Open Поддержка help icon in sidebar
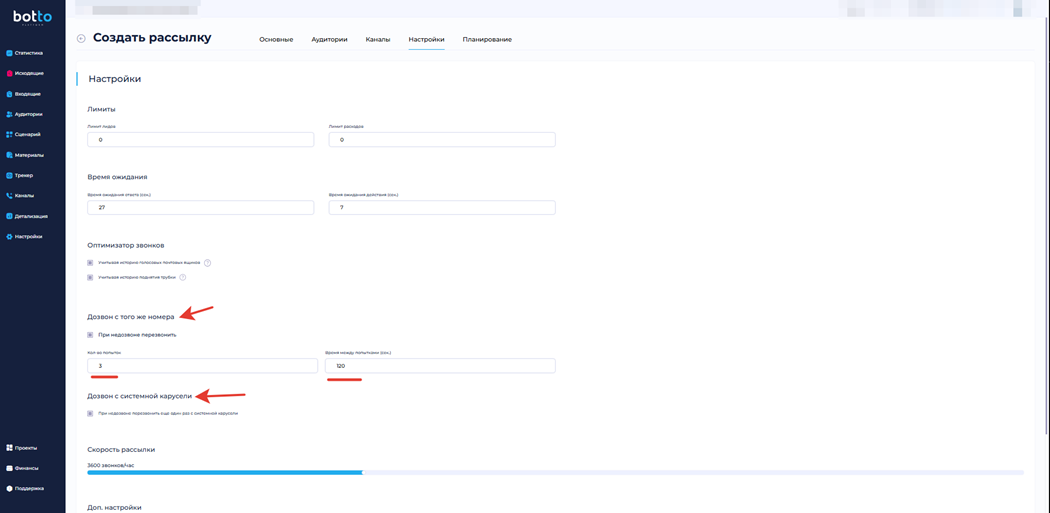1050x513 pixels. coord(10,489)
